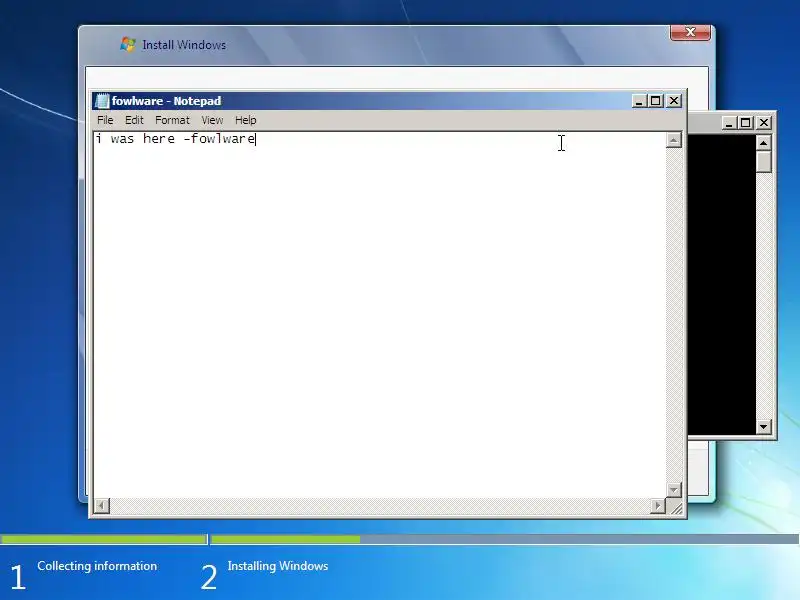Open the Help menu in Notepad
The height and width of the screenshot is (600, 800).
[245, 120]
